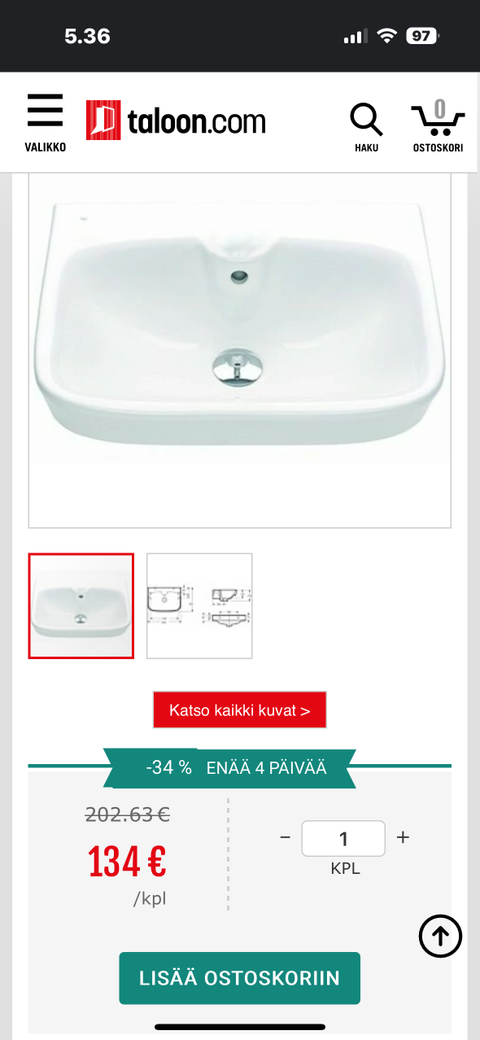Tap the main sink product image

[x=239, y=350]
